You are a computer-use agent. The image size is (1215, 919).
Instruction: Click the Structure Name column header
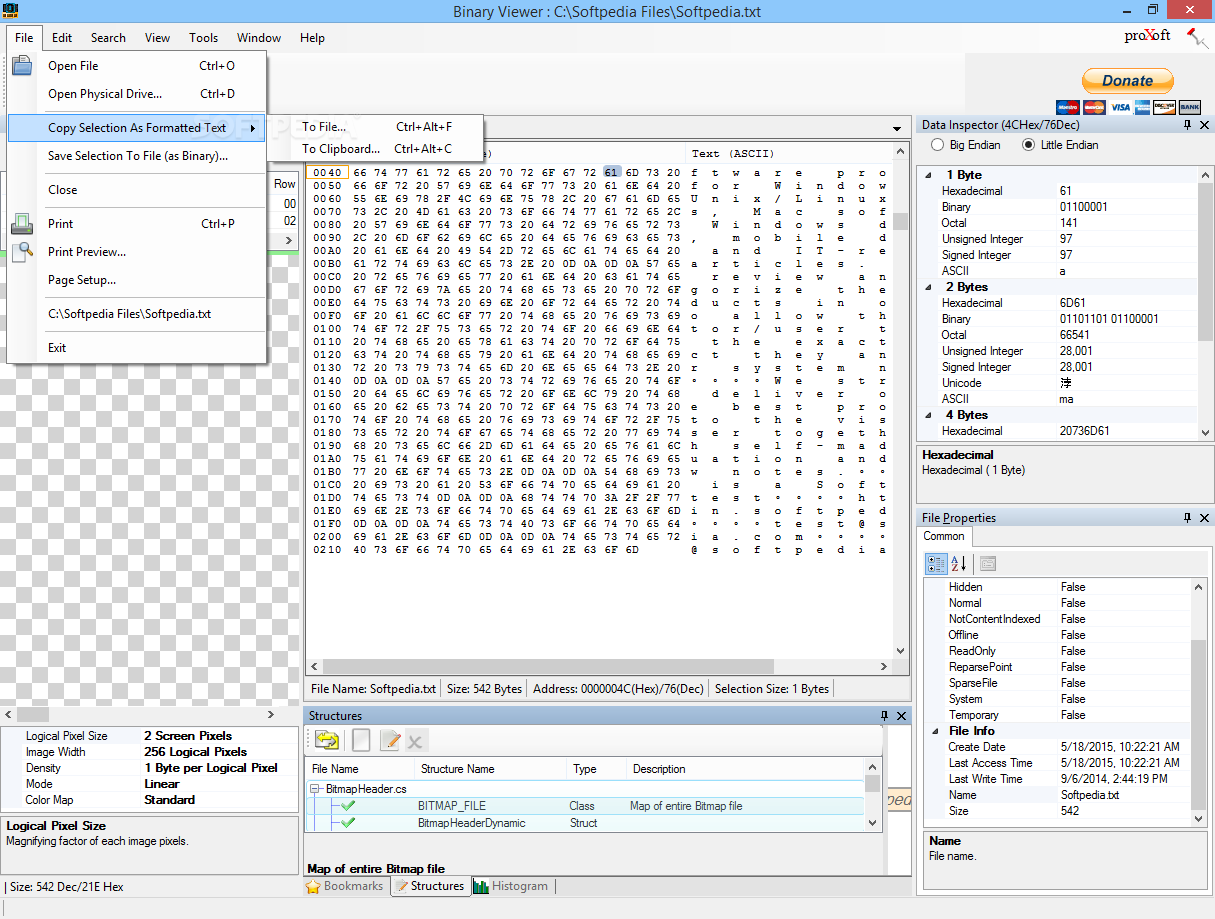coord(490,769)
